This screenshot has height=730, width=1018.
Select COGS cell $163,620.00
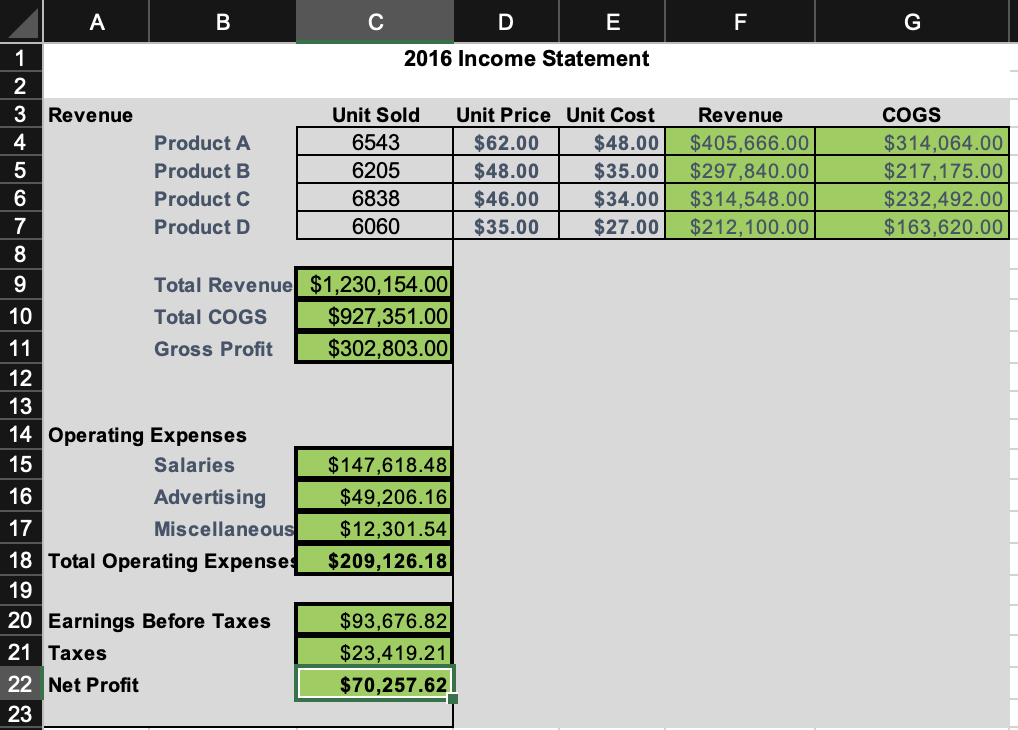point(912,226)
